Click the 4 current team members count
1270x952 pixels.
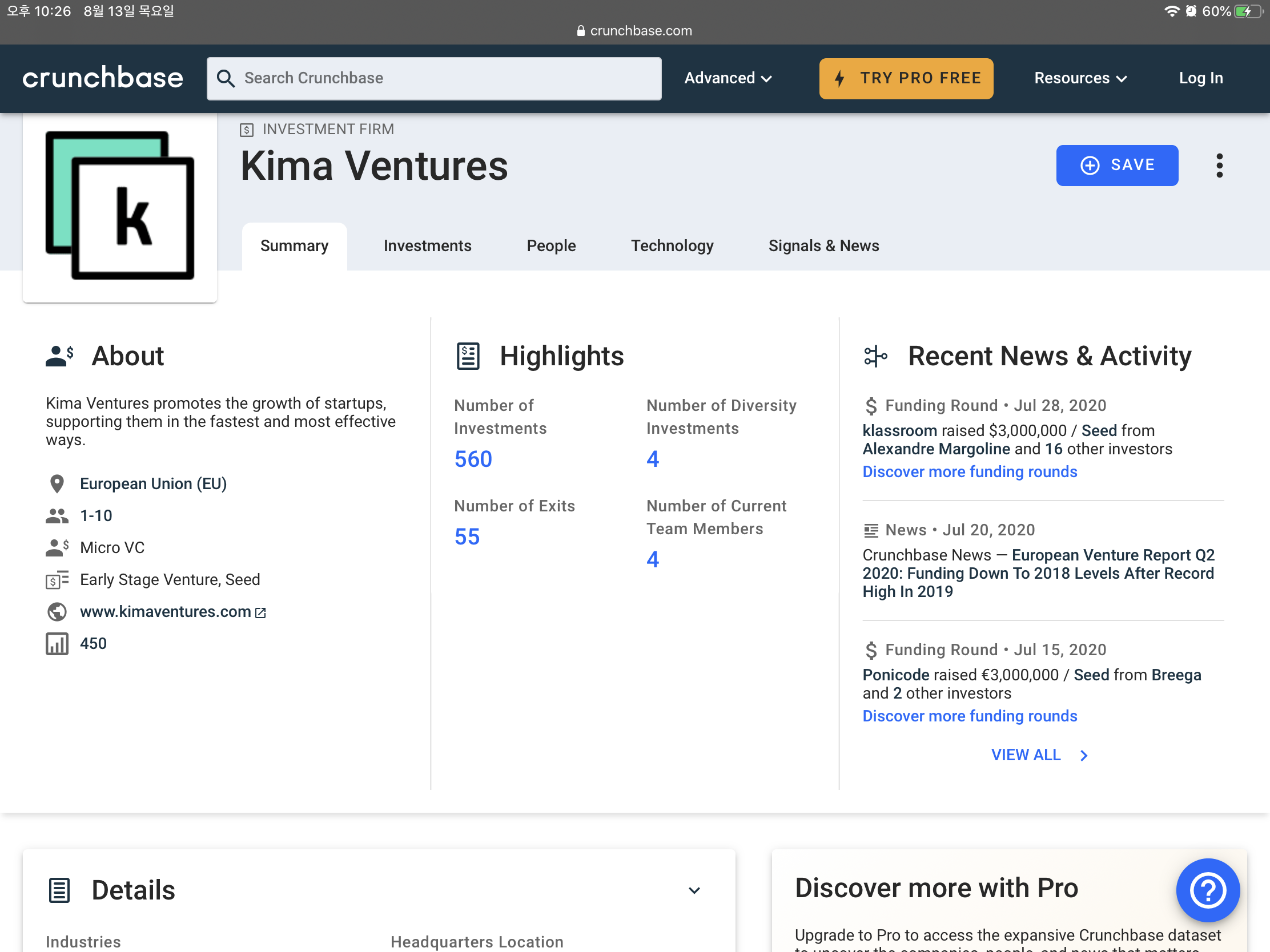tap(653, 560)
